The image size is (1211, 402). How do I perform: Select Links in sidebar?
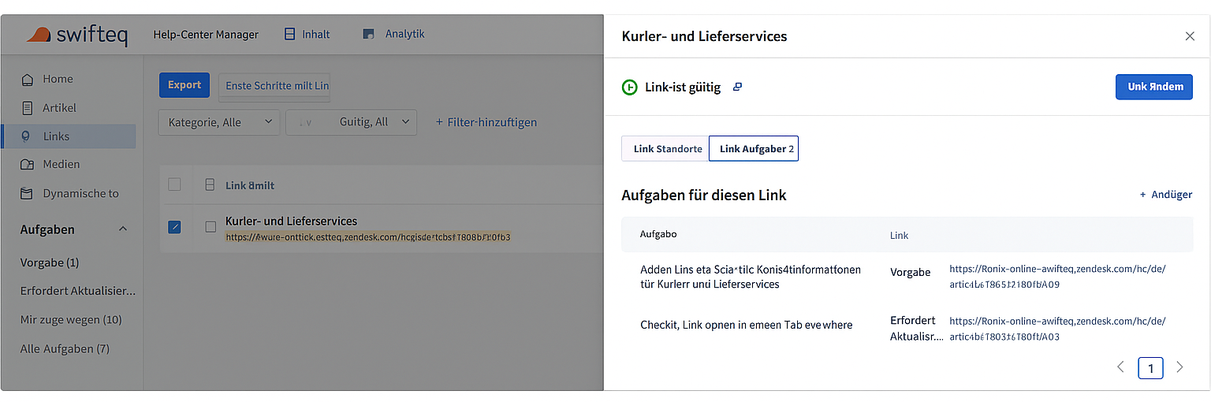click(x=68, y=136)
